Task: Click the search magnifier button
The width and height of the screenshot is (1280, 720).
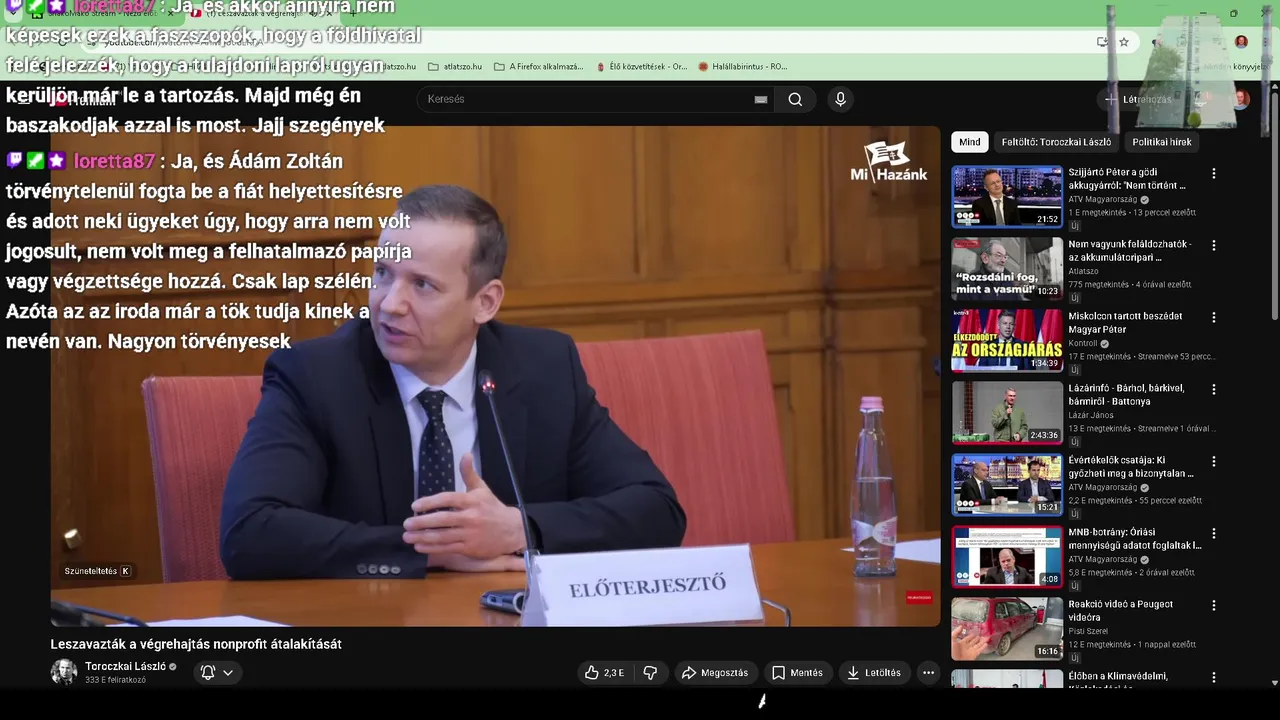Action: click(x=795, y=99)
